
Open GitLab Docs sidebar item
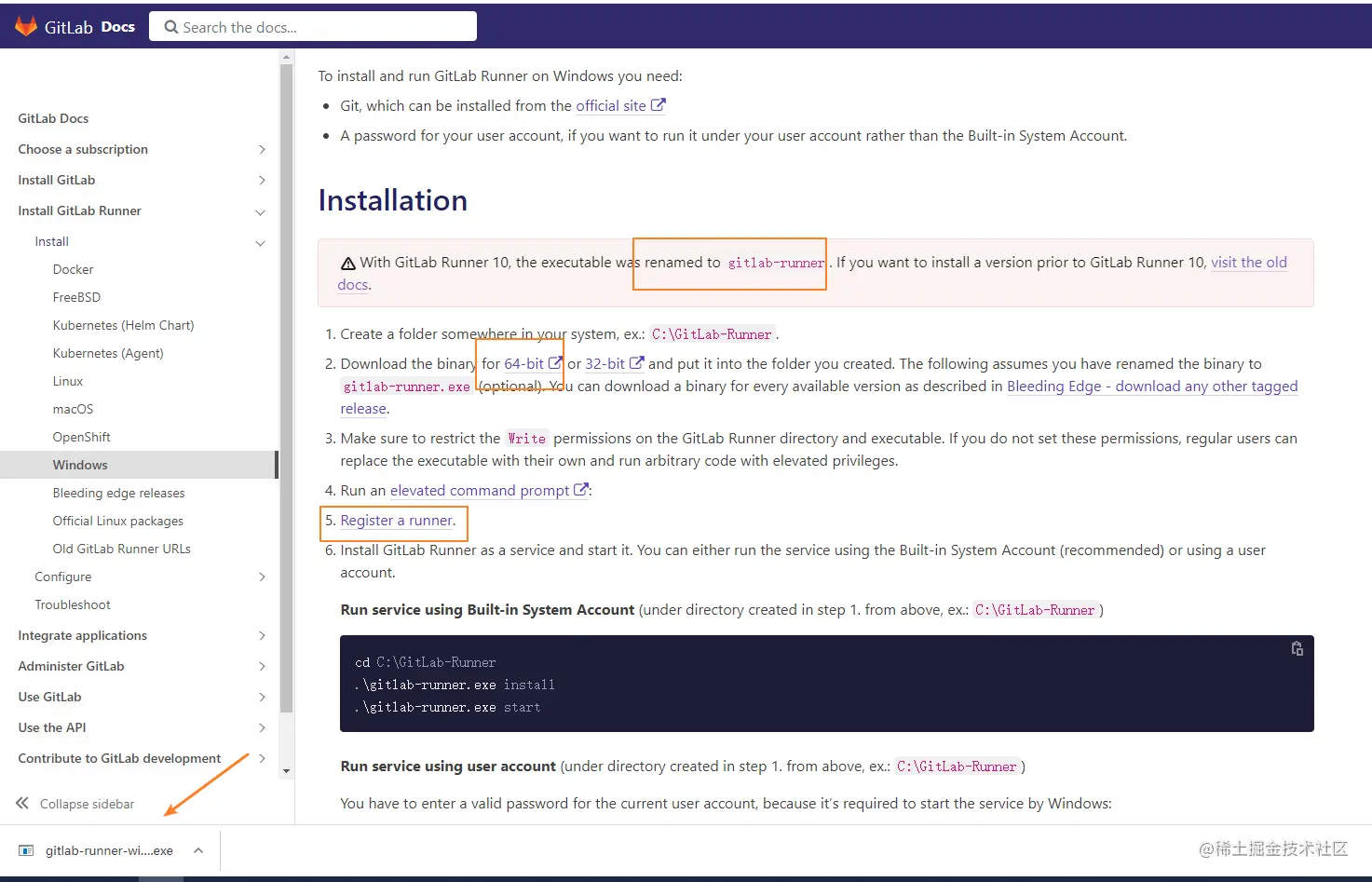tap(53, 118)
